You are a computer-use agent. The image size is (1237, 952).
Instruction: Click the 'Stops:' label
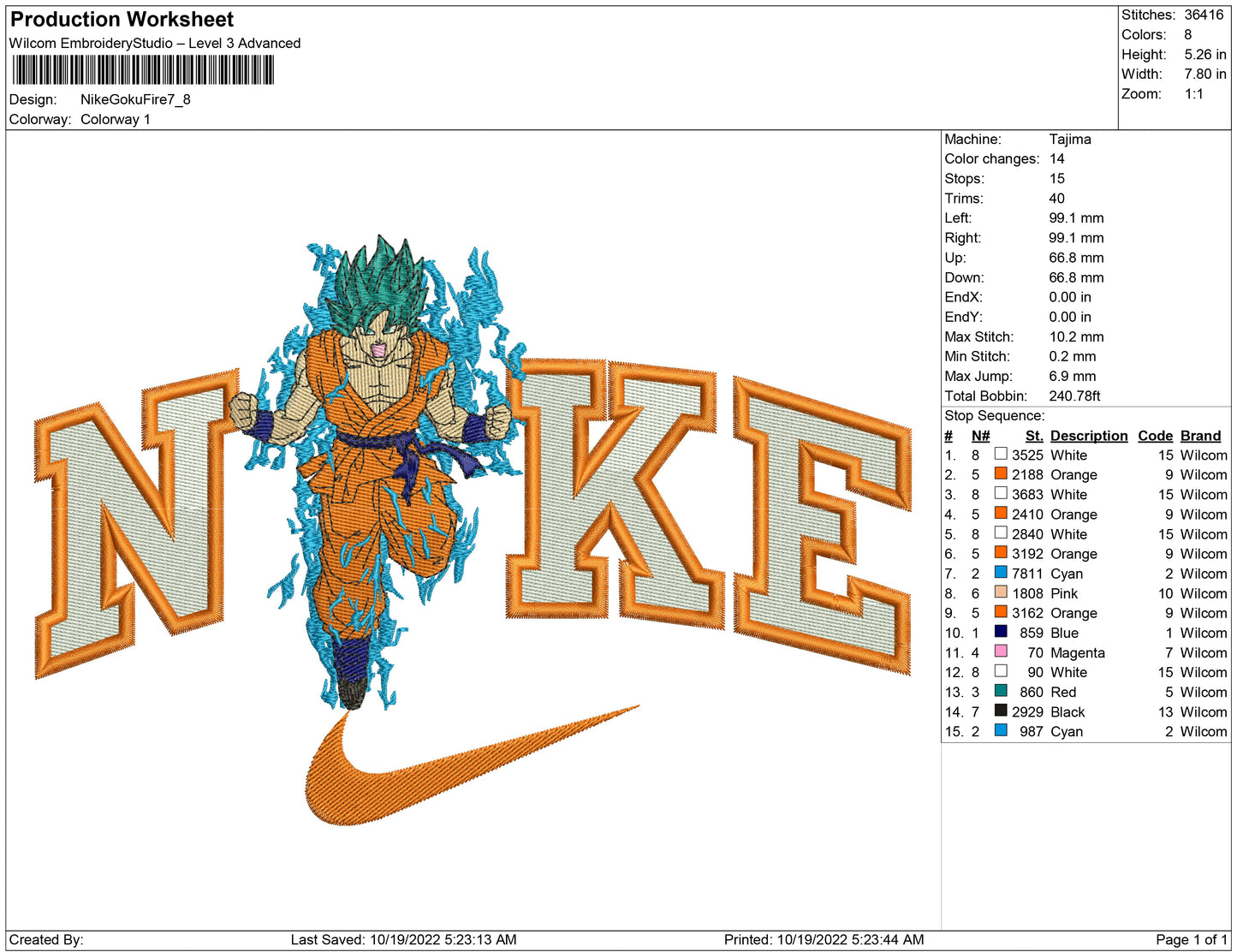(965, 178)
